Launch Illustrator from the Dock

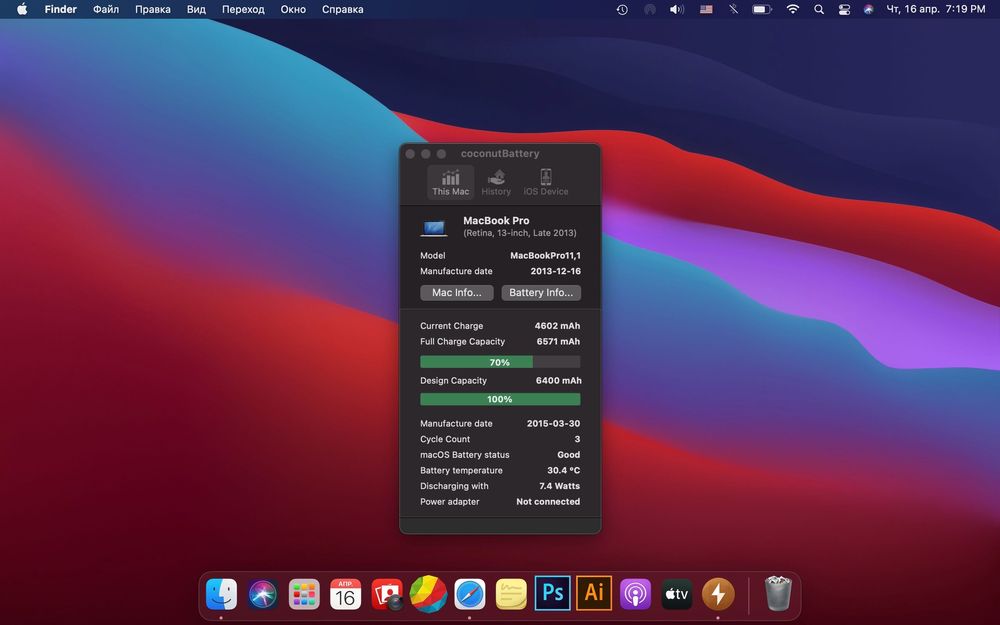pyautogui.click(x=594, y=593)
